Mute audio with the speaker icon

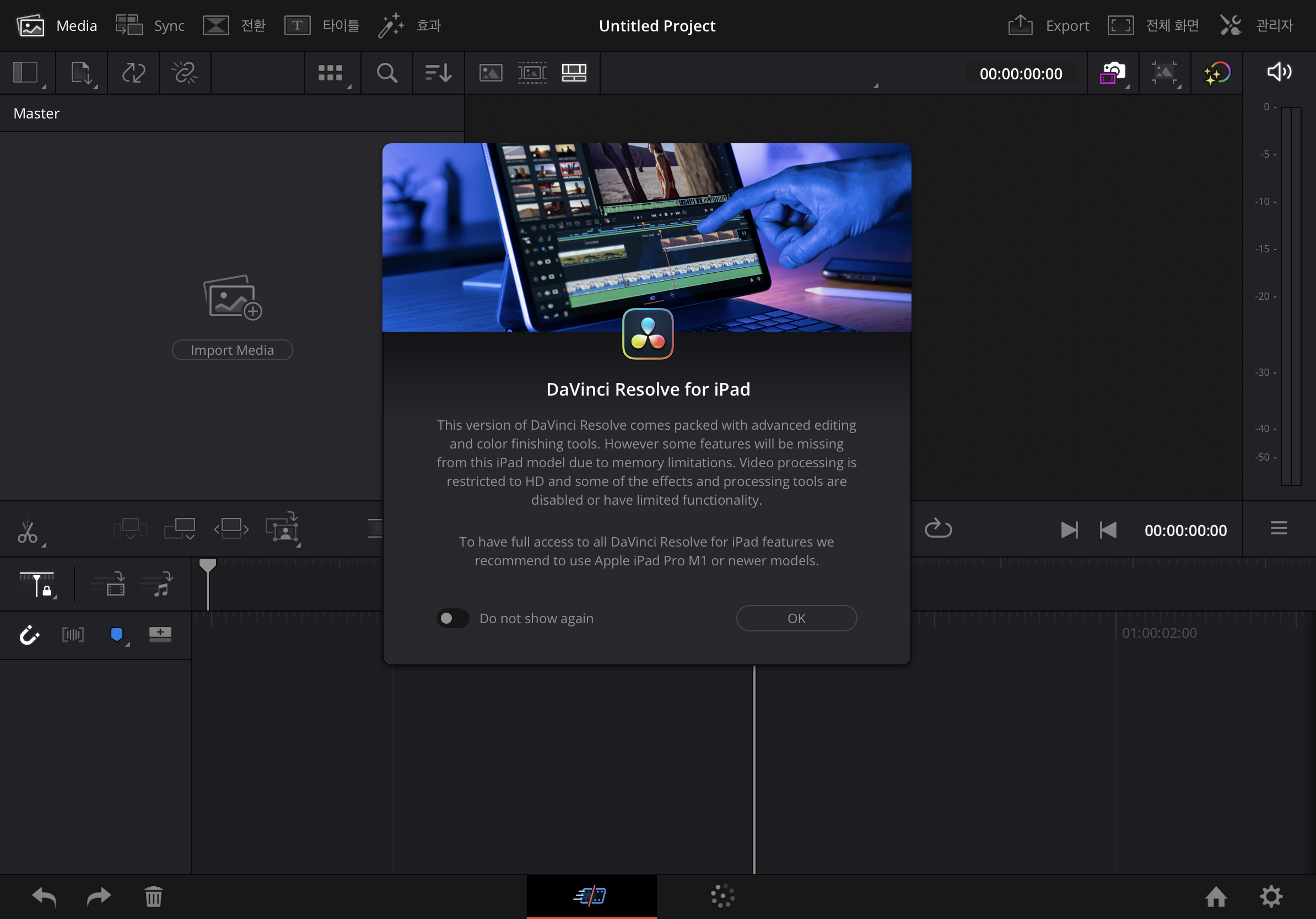[1279, 72]
